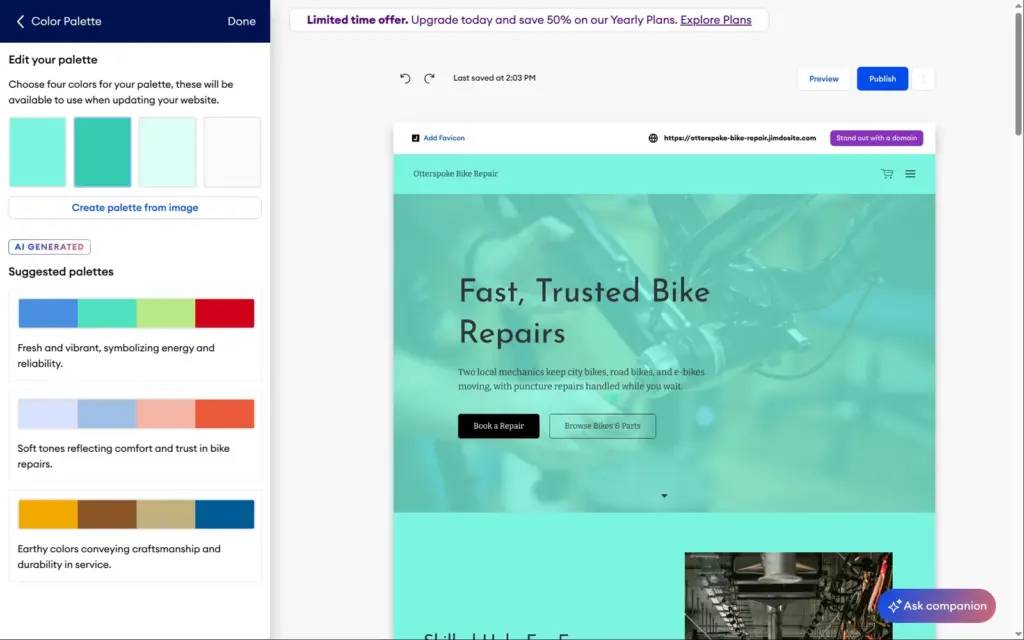Open the shopping cart icon in site header
Image resolution: width=1024 pixels, height=640 pixels.
[x=886, y=174]
